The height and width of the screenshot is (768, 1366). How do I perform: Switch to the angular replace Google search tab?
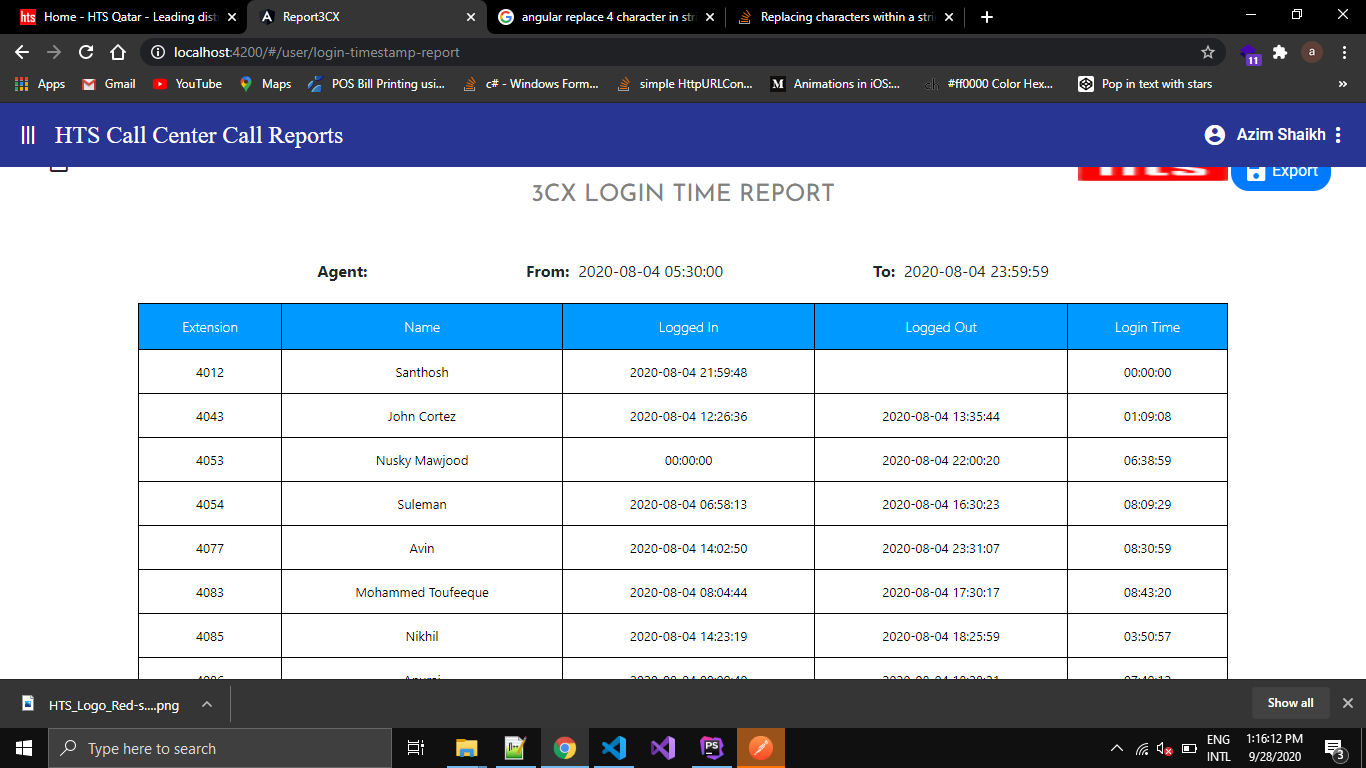[x=605, y=17]
